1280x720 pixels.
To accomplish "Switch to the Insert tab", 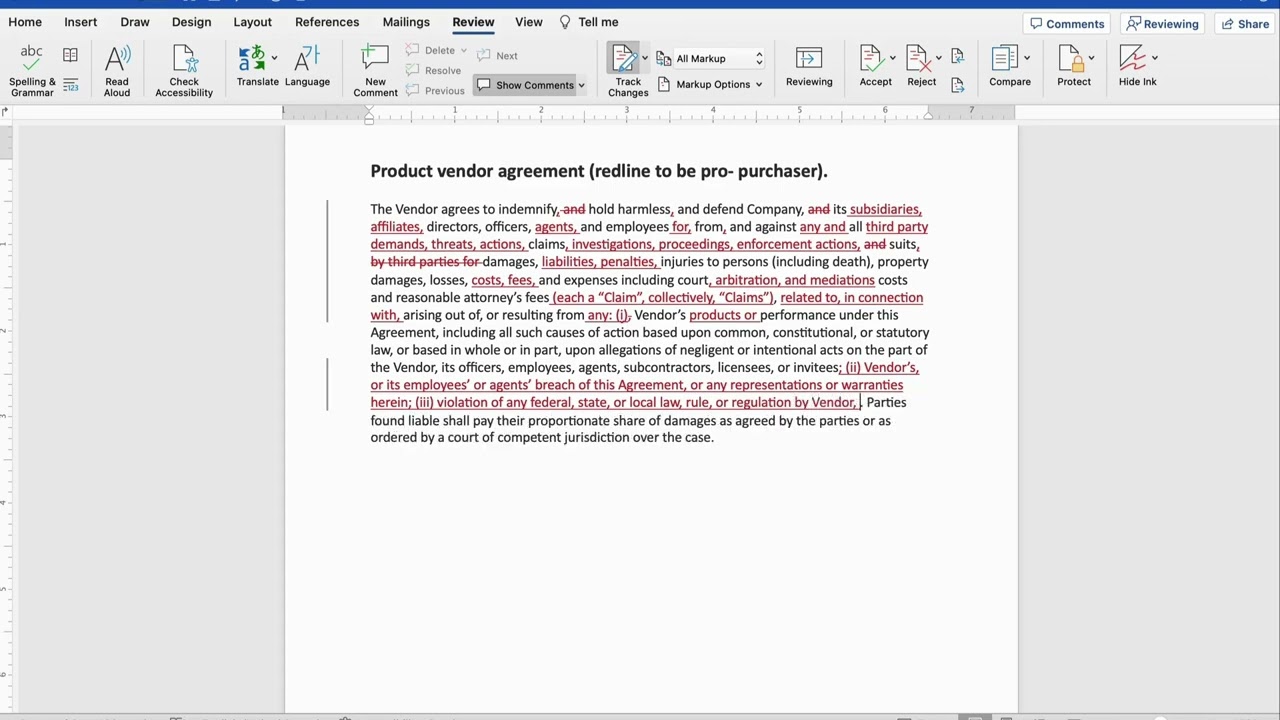I will 81,22.
